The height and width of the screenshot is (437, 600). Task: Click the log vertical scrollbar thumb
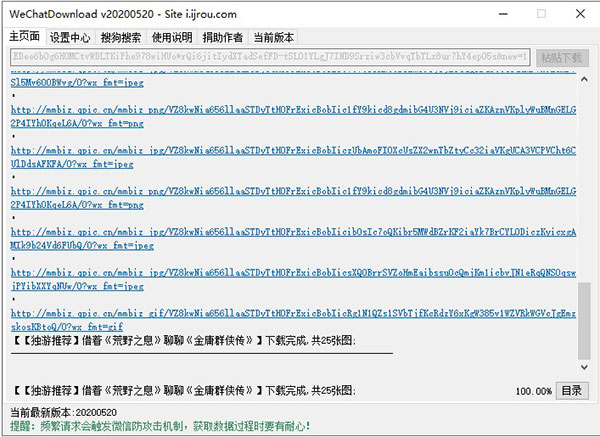click(x=584, y=321)
